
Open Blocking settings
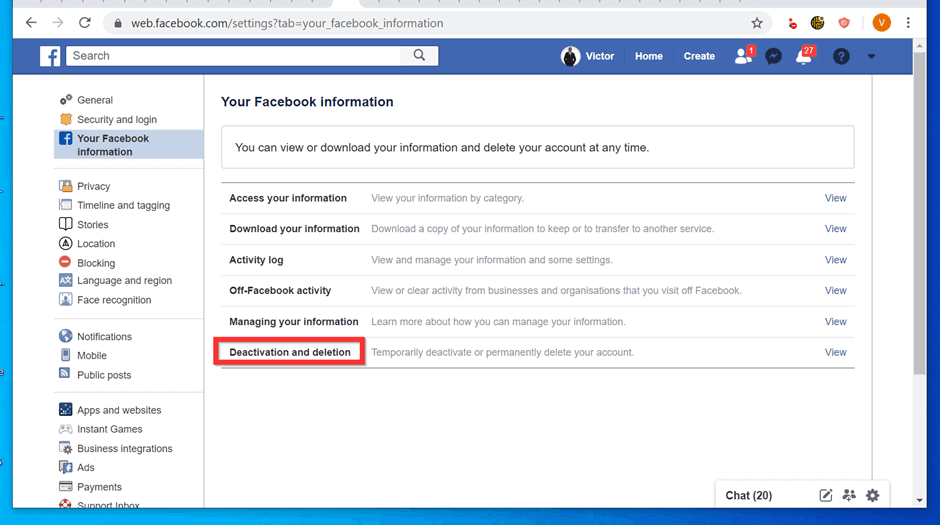point(96,263)
